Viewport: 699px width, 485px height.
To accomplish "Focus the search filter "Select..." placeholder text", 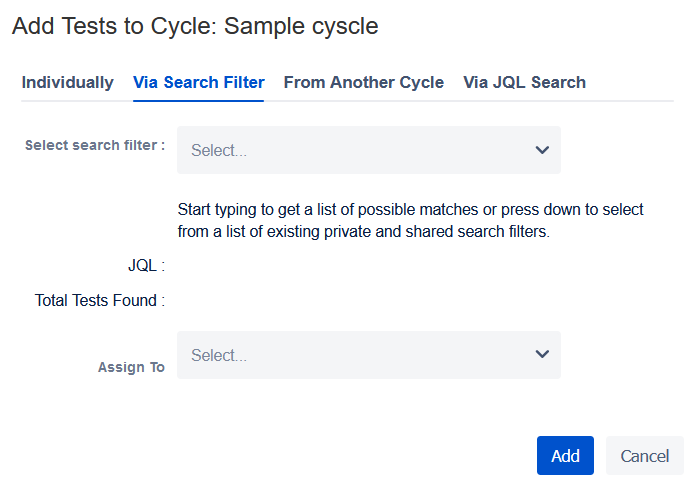I will (219, 151).
